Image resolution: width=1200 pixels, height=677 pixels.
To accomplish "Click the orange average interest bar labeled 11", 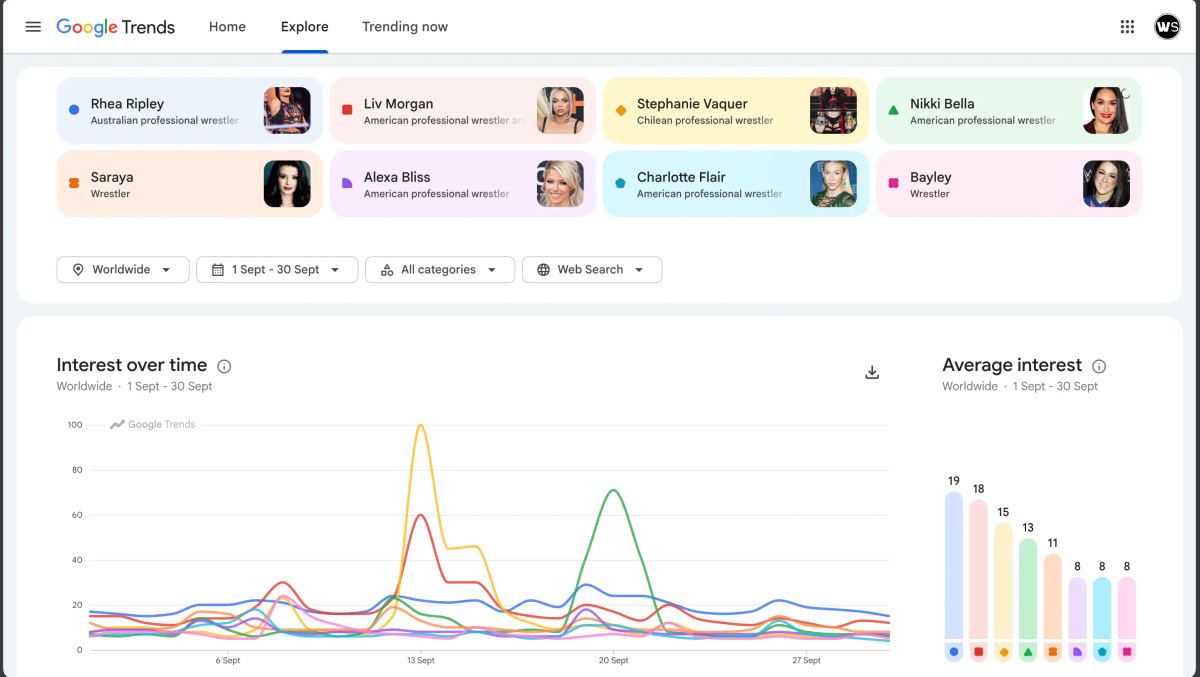I will tap(1052, 597).
